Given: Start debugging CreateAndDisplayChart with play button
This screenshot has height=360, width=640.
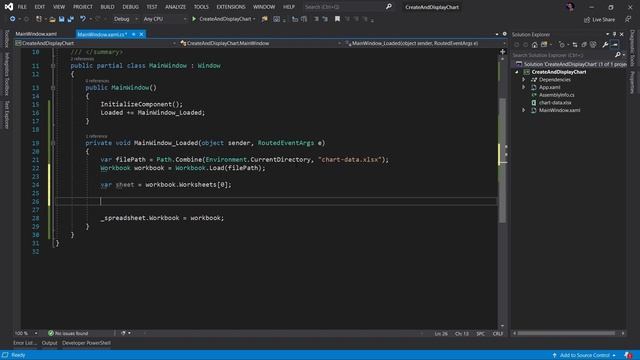Looking at the screenshot, I should pos(223,19).
